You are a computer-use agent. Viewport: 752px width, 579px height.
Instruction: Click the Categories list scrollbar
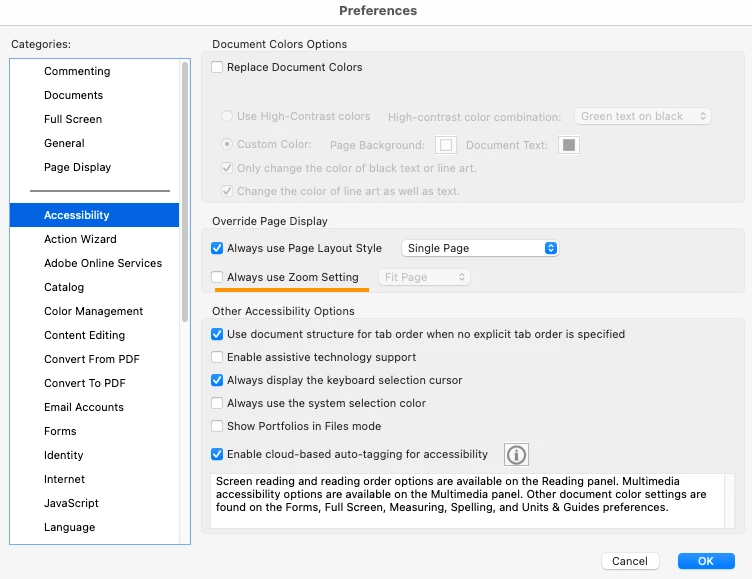tap(185, 192)
